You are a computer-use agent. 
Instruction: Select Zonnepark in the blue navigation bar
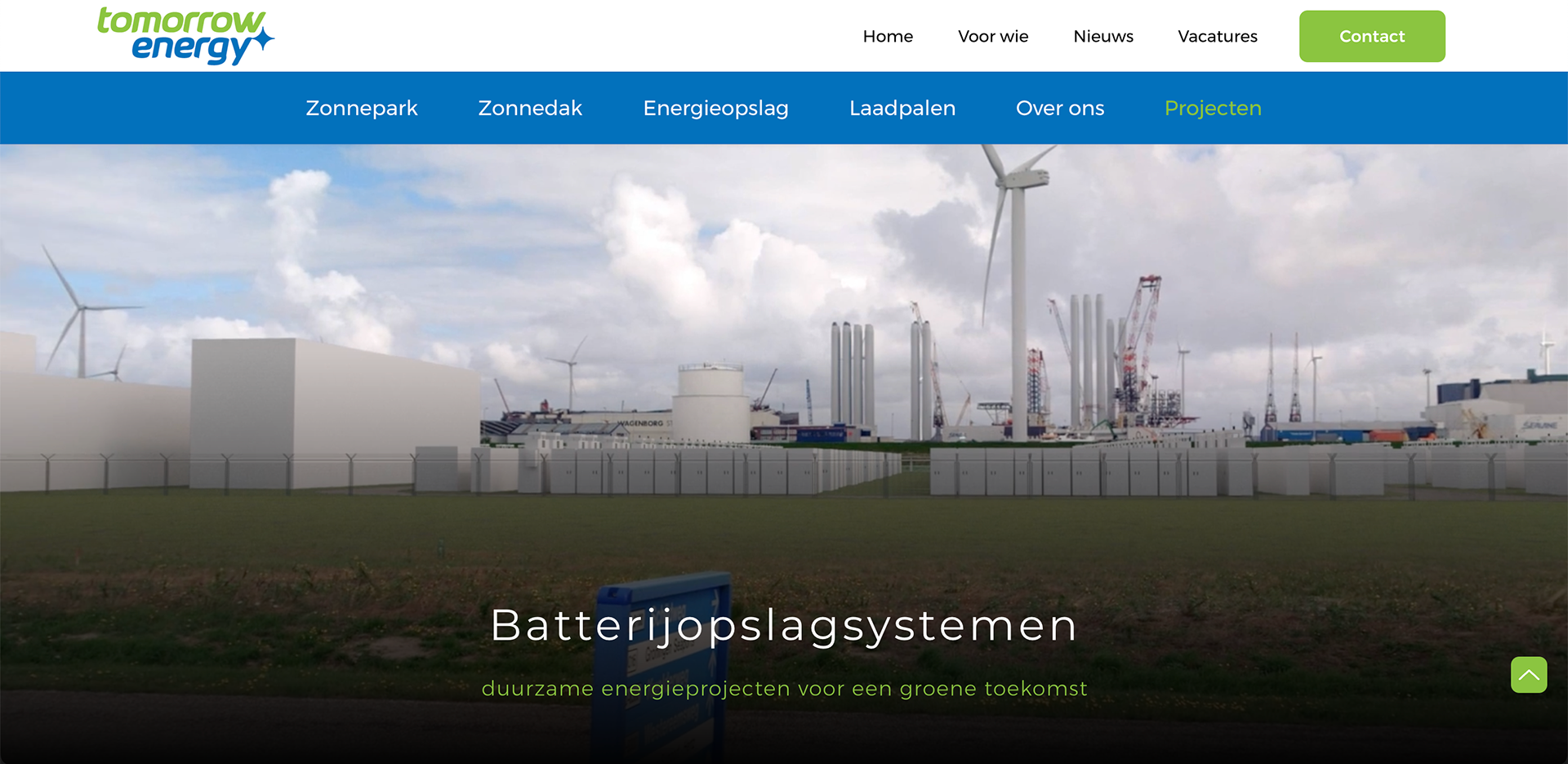[x=362, y=108]
